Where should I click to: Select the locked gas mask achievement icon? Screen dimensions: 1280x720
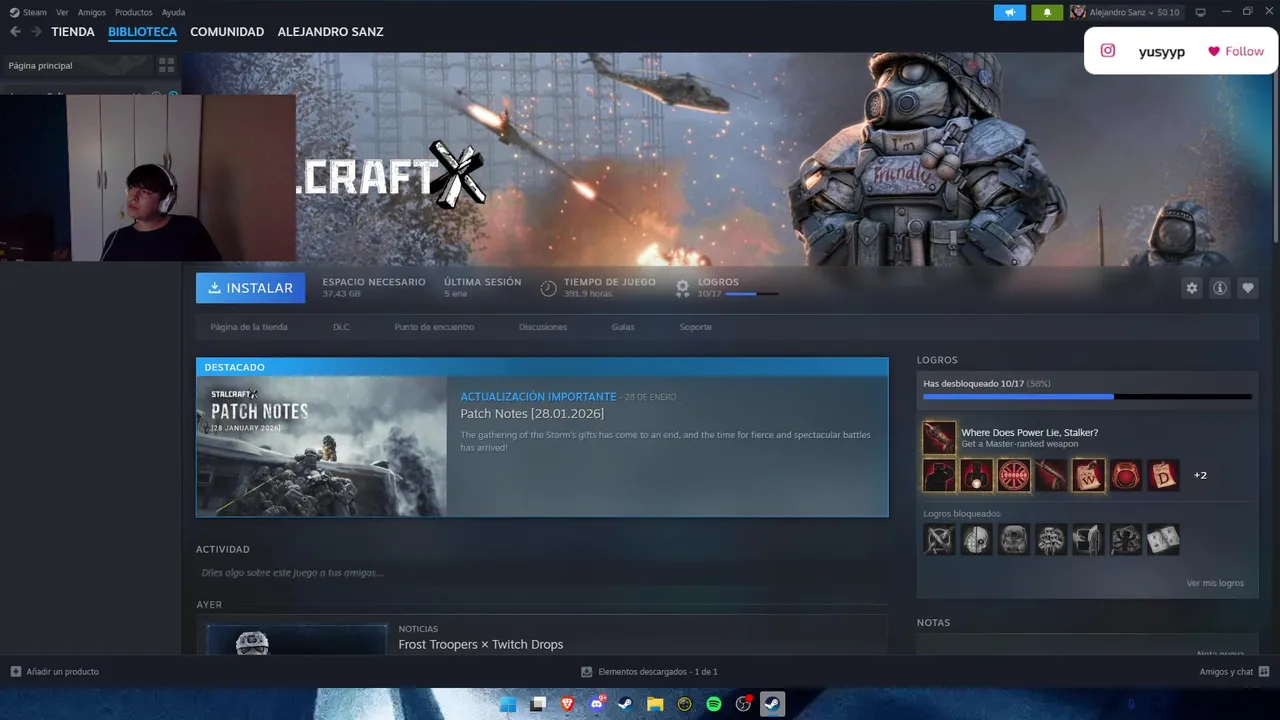point(1014,540)
